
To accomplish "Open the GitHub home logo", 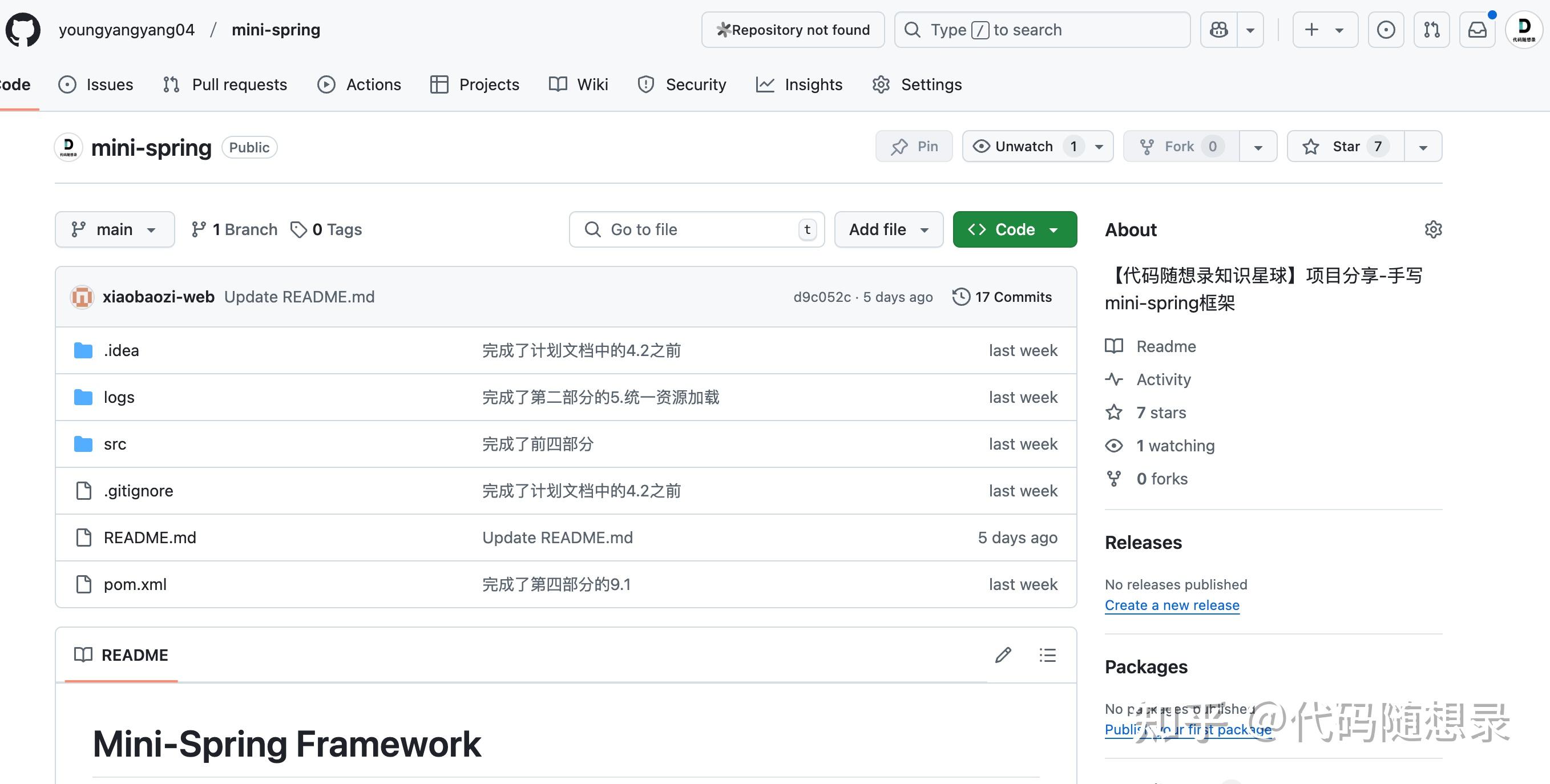I will coord(23,30).
